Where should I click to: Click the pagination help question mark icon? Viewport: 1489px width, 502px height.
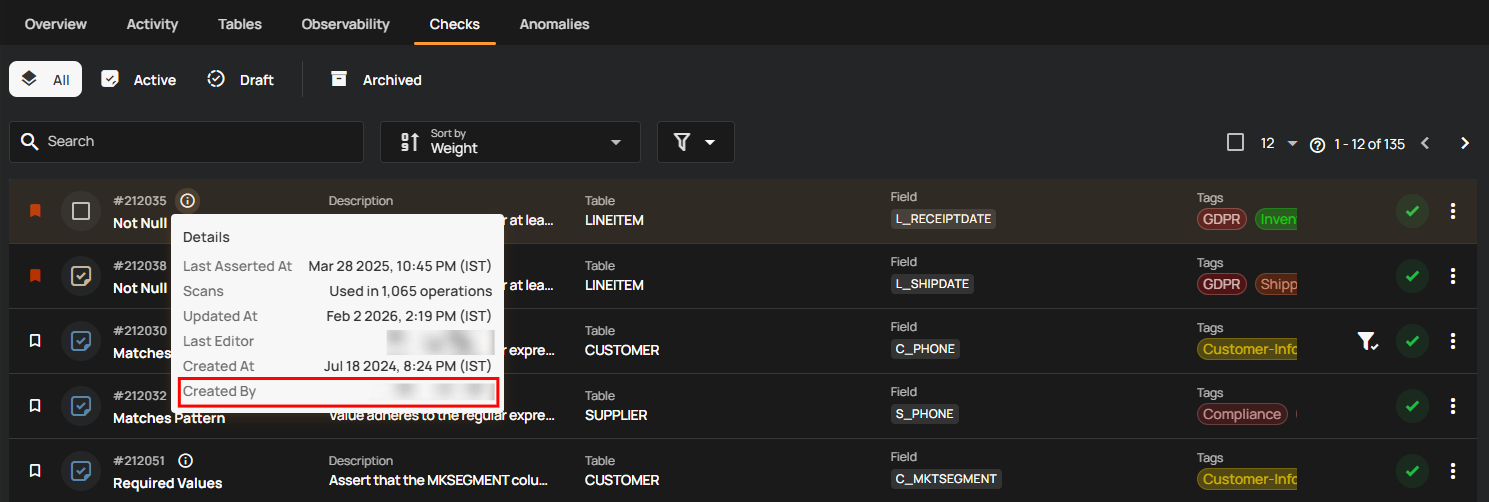pyautogui.click(x=1317, y=145)
